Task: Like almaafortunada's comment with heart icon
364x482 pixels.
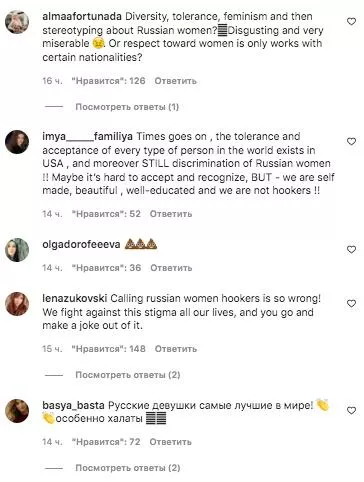Action: point(351,22)
